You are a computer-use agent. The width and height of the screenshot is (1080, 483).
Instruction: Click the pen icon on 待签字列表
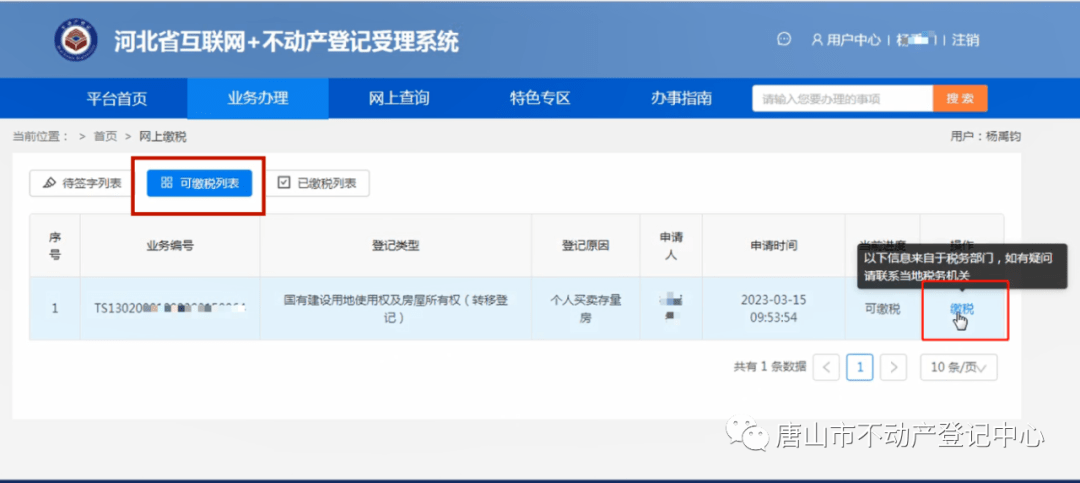(49, 183)
